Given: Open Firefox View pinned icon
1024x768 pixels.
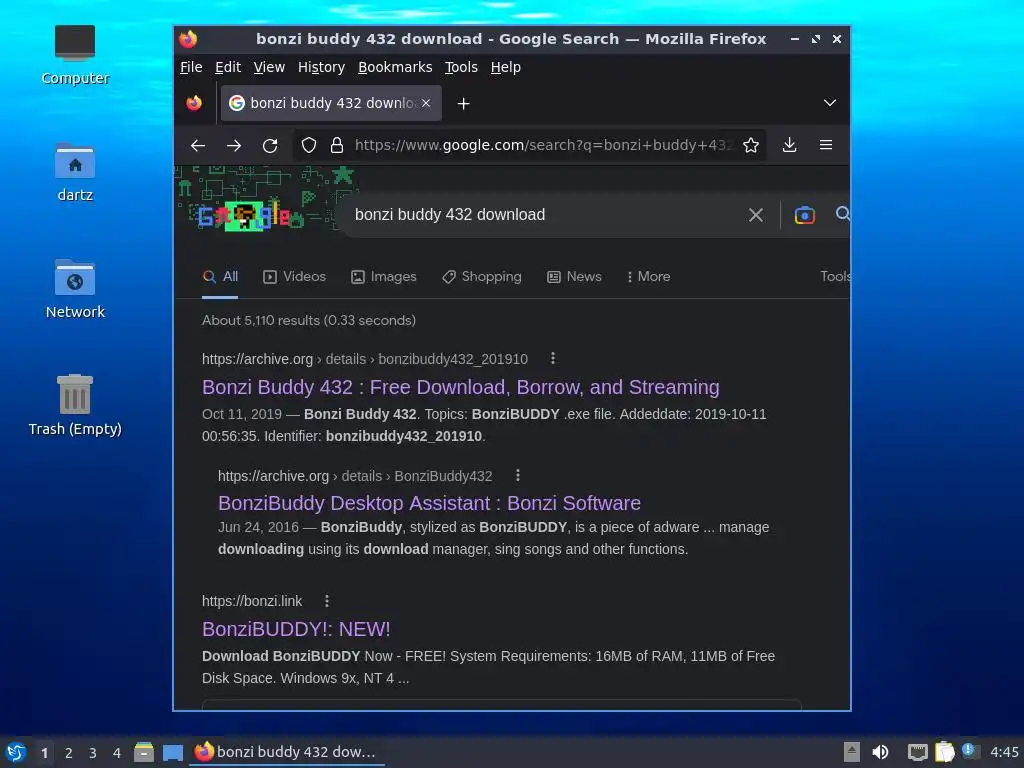Looking at the screenshot, I should coord(194,103).
